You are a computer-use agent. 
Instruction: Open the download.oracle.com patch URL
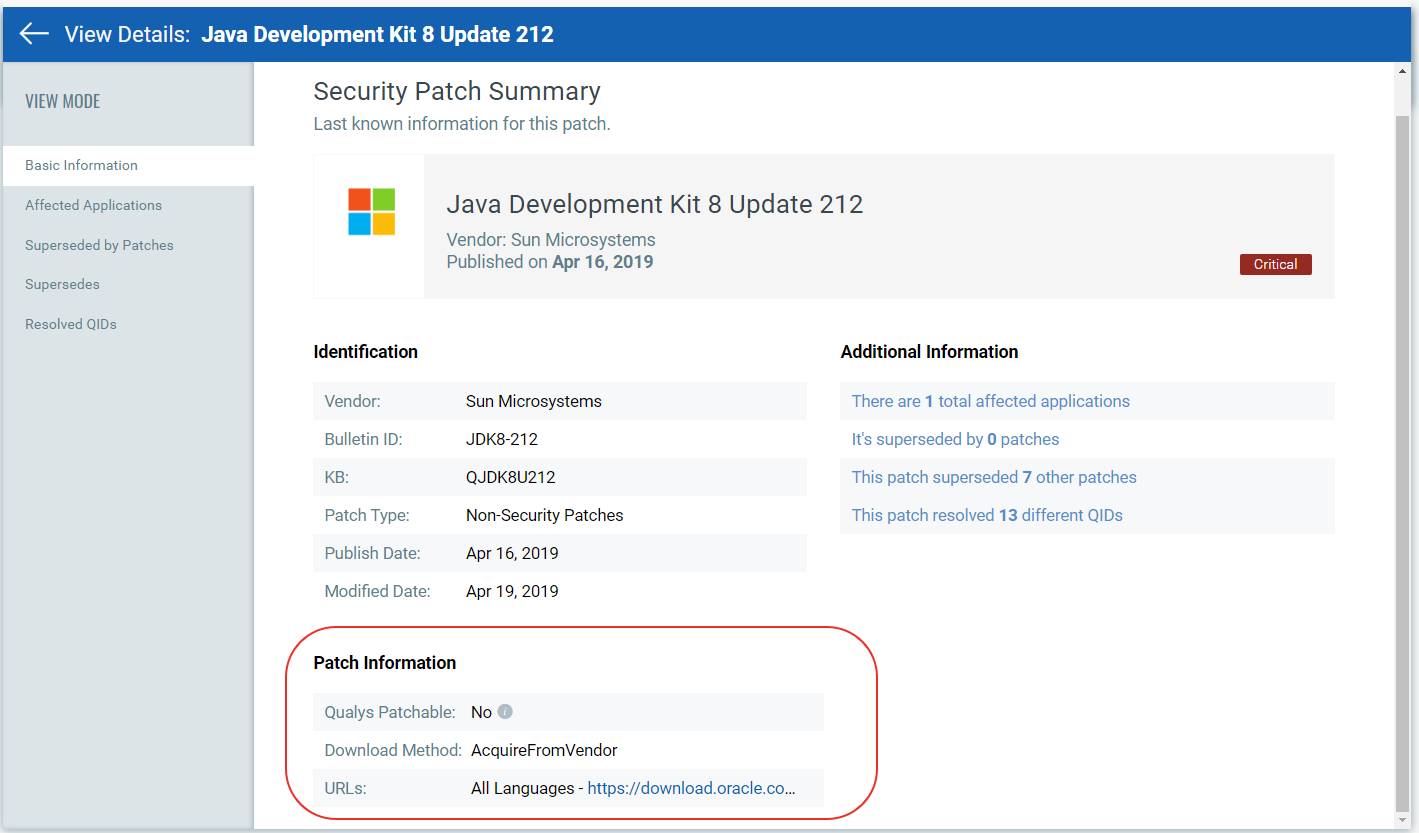click(692, 788)
